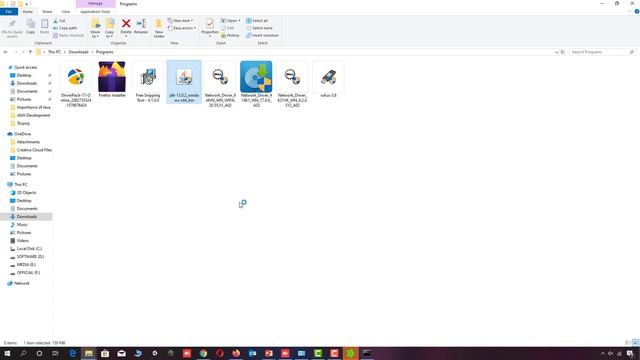This screenshot has width=640, height=360.
Task: Open Firefox from the taskbar
Action: coord(236,353)
